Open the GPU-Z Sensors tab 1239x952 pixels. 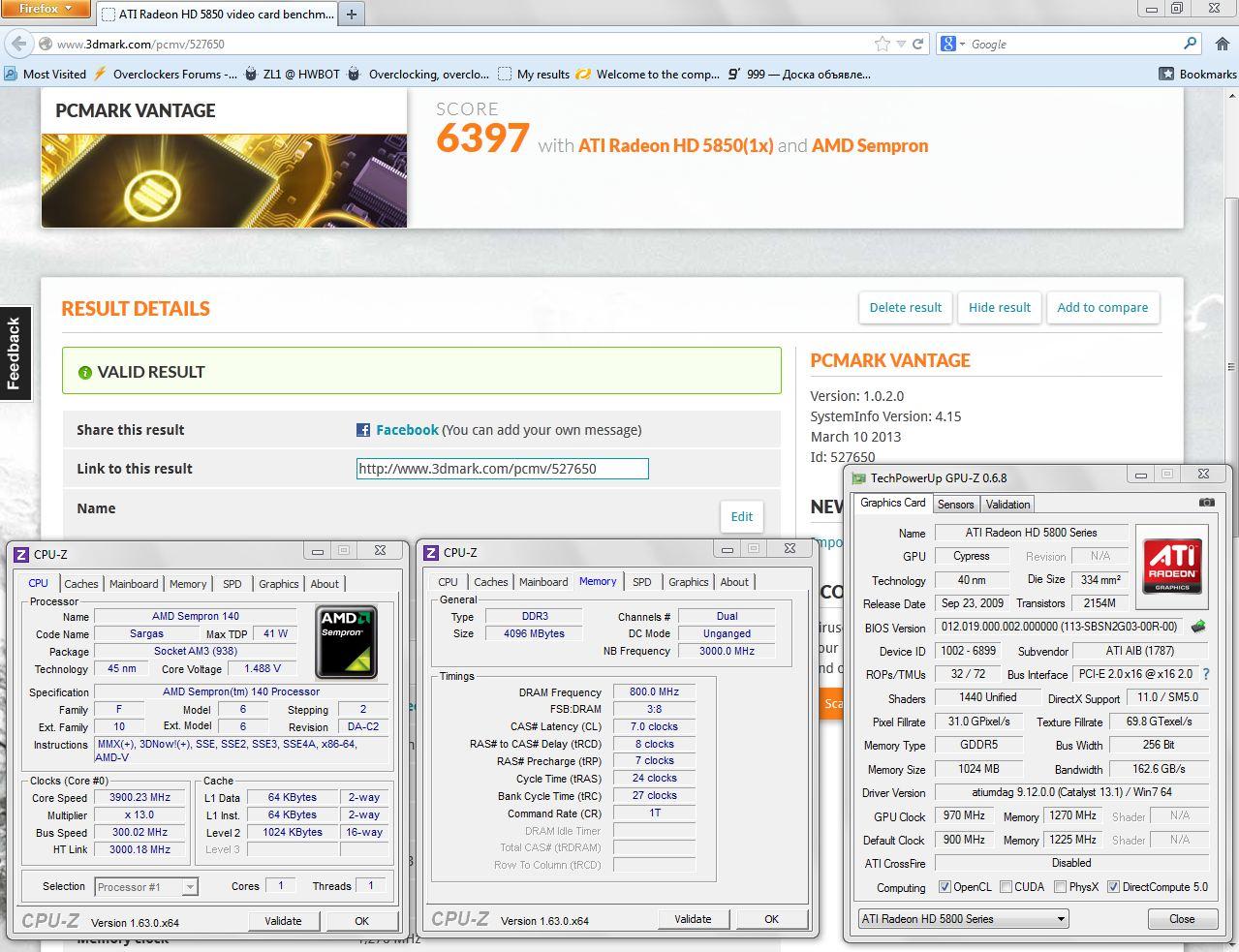tap(955, 505)
